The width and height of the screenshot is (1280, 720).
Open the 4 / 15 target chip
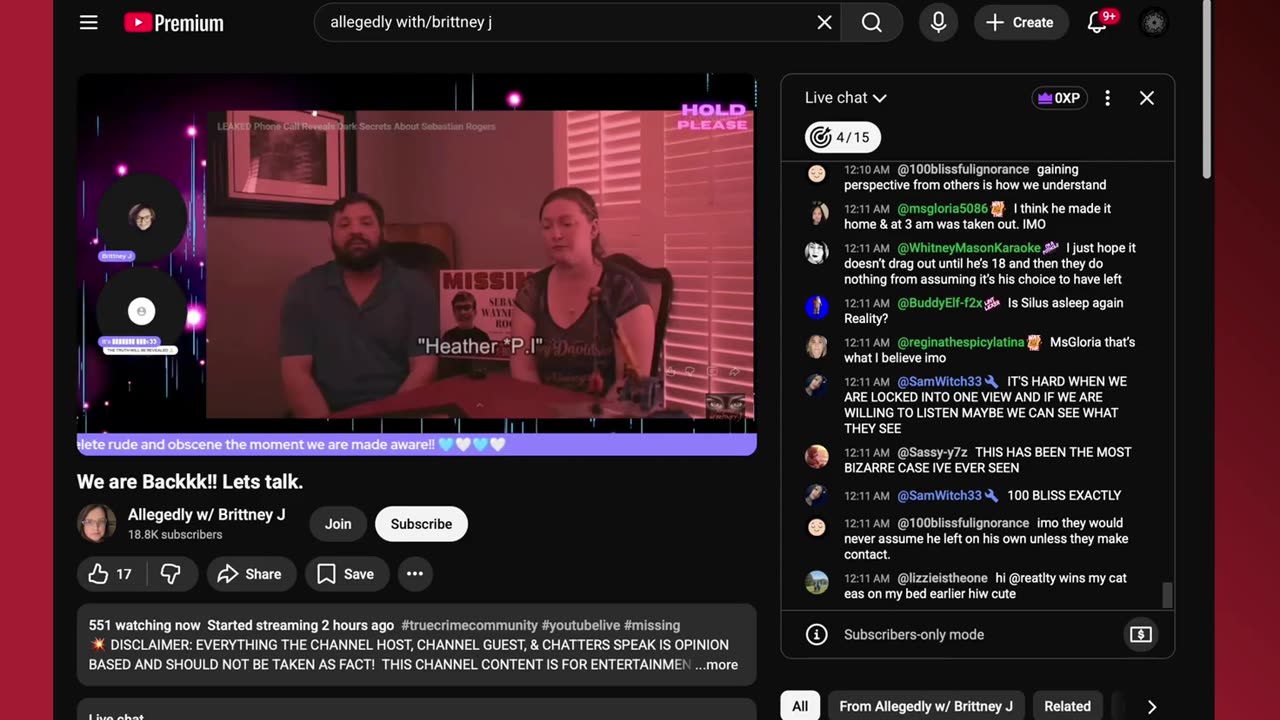(843, 137)
